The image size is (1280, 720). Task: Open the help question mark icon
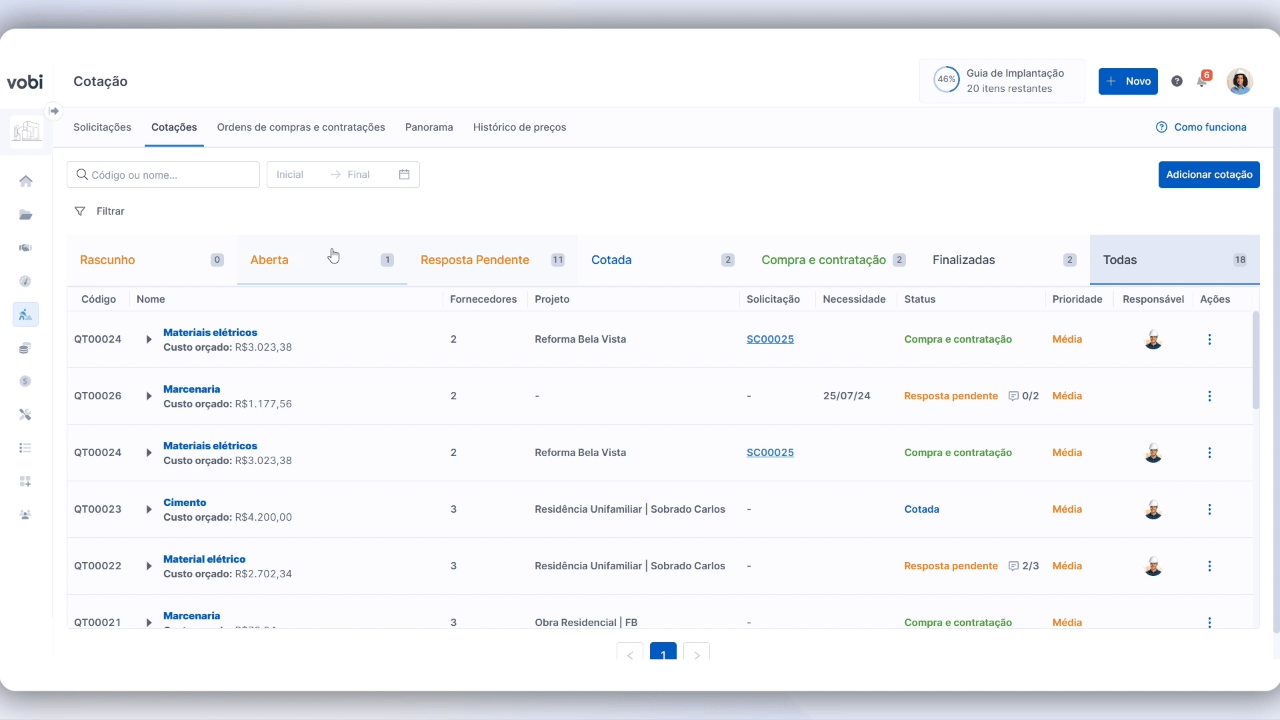tap(1177, 81)
